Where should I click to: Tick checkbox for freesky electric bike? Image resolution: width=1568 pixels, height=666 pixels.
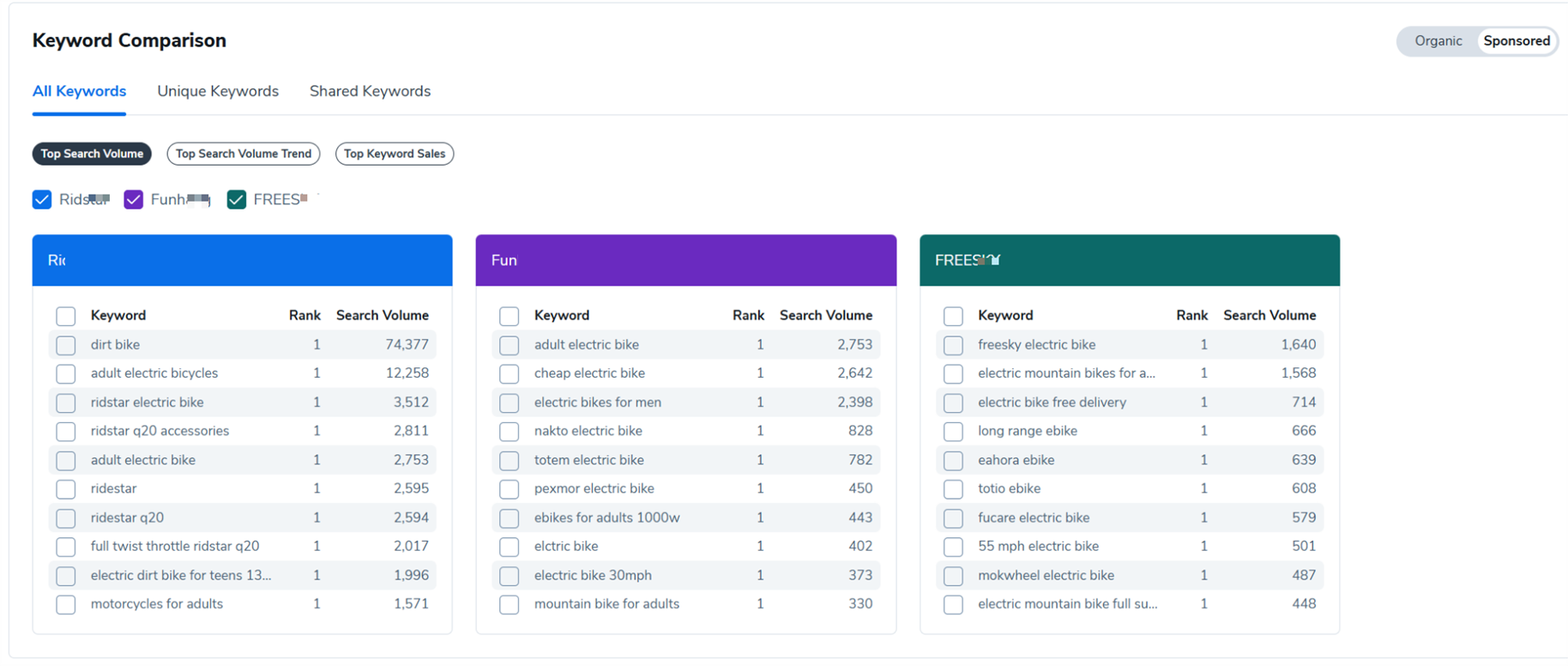[953, 345]
